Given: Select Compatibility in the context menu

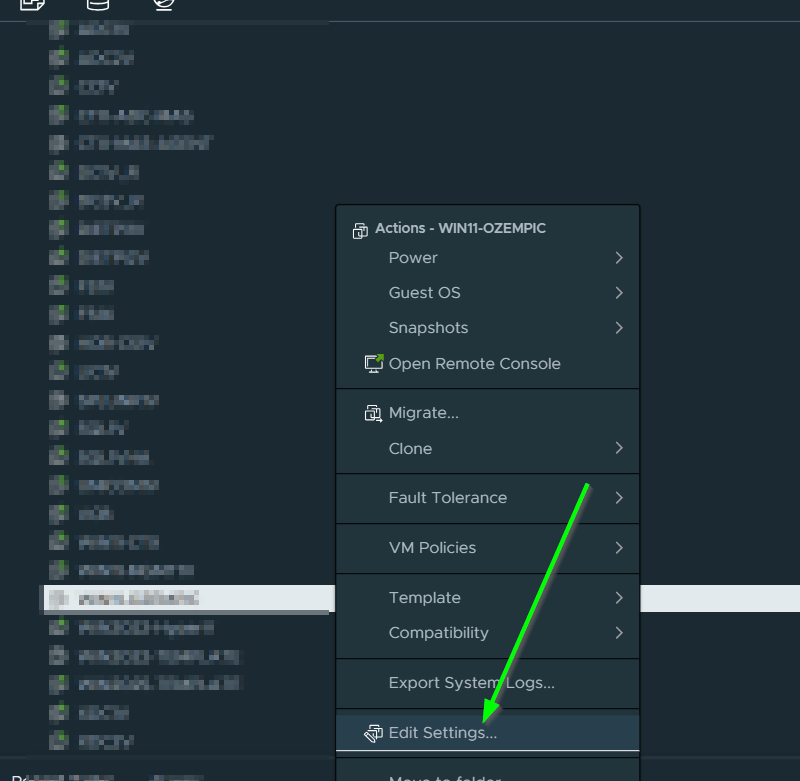Looking at the screenshot, I should (438, 633).
